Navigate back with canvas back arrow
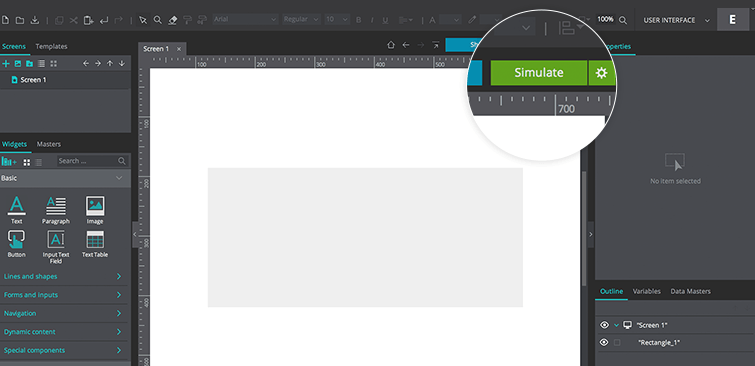This screenshot has width=755, height=366. click(x=406, y=45)
